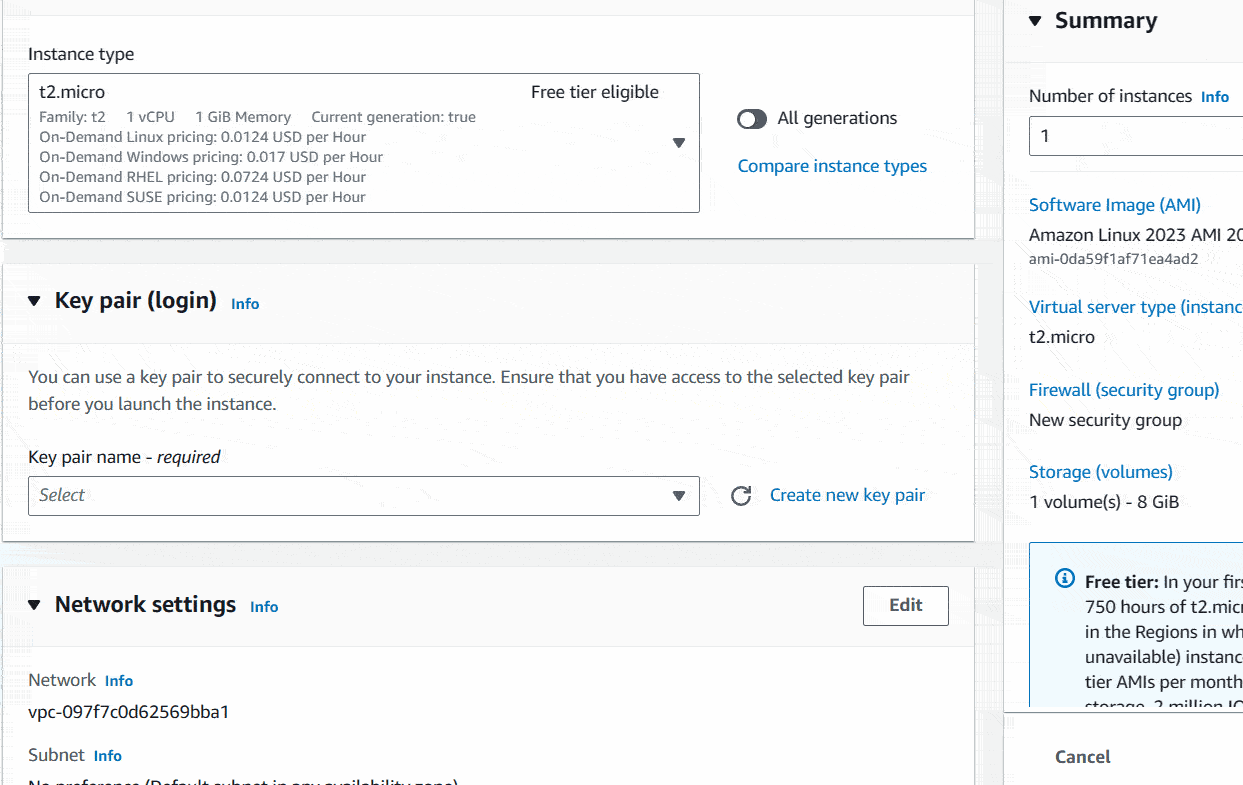Collapse the Network settings section
Viewport: 1243px width, 785px height.
click(x=35, y=605)
